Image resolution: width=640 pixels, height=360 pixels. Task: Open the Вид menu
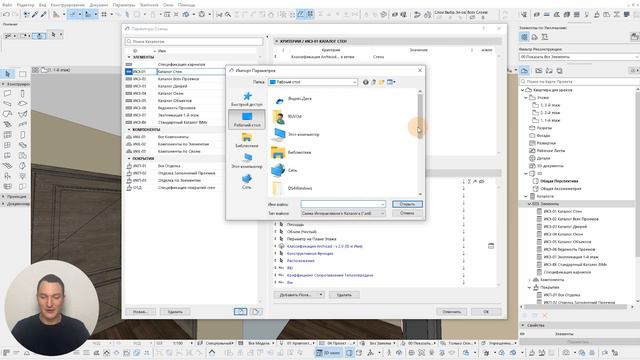42,5
